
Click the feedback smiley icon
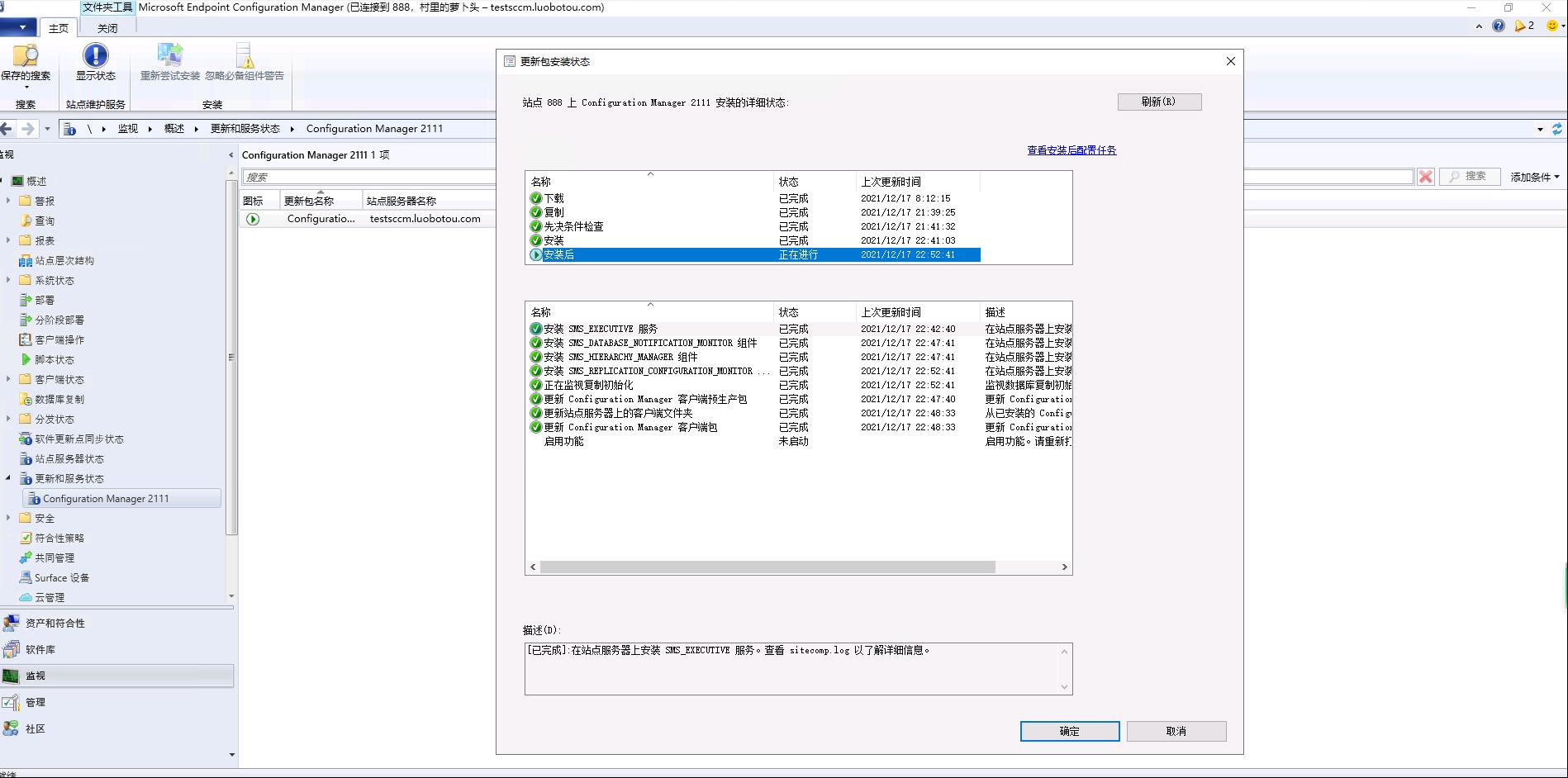[1552, 26]
